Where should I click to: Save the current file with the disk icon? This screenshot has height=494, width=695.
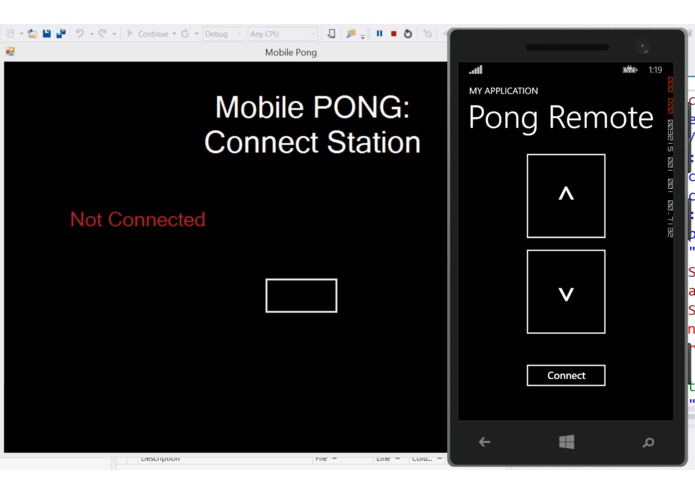pyautogui.click(x=47, y=34)
